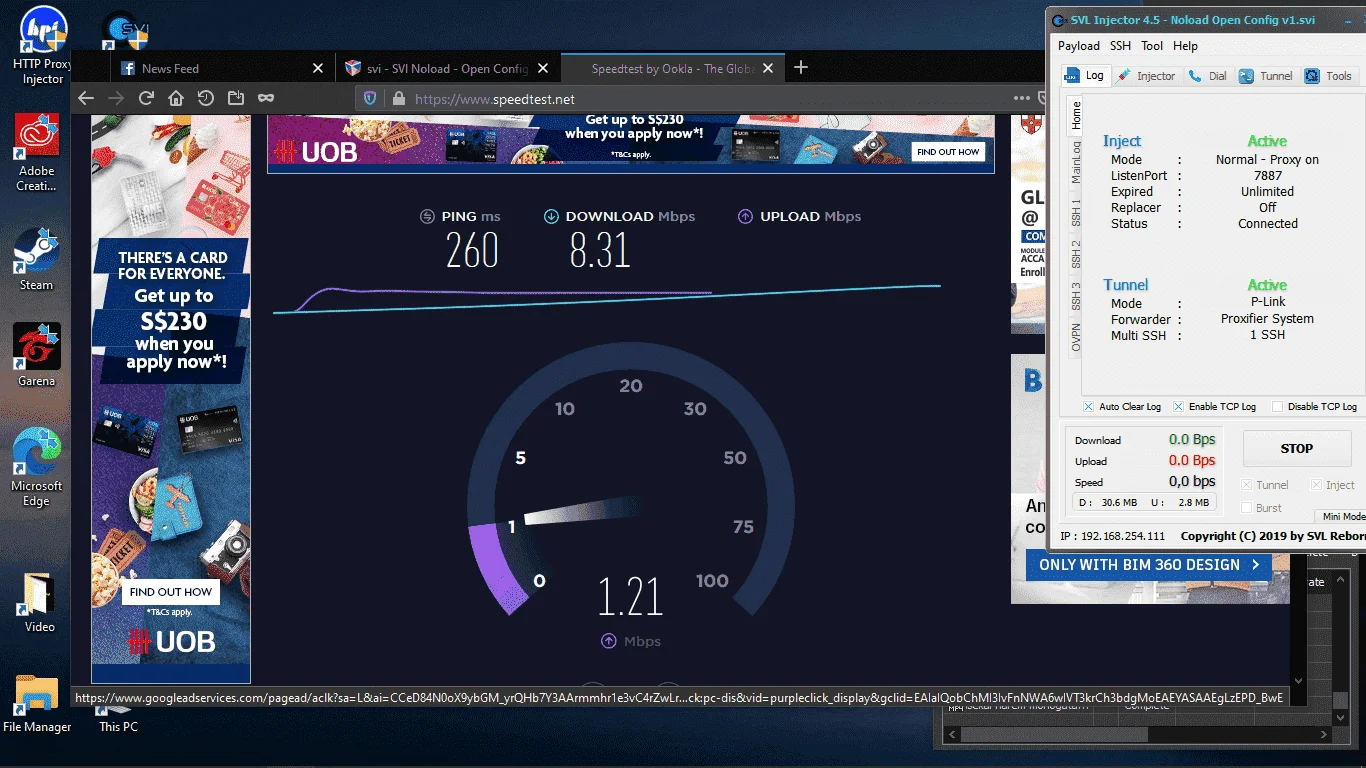Image resolution: width=1366 pixels, height=768 pixels.
Task: Launch Steam from the desktop
Action: tap(37, 258)
